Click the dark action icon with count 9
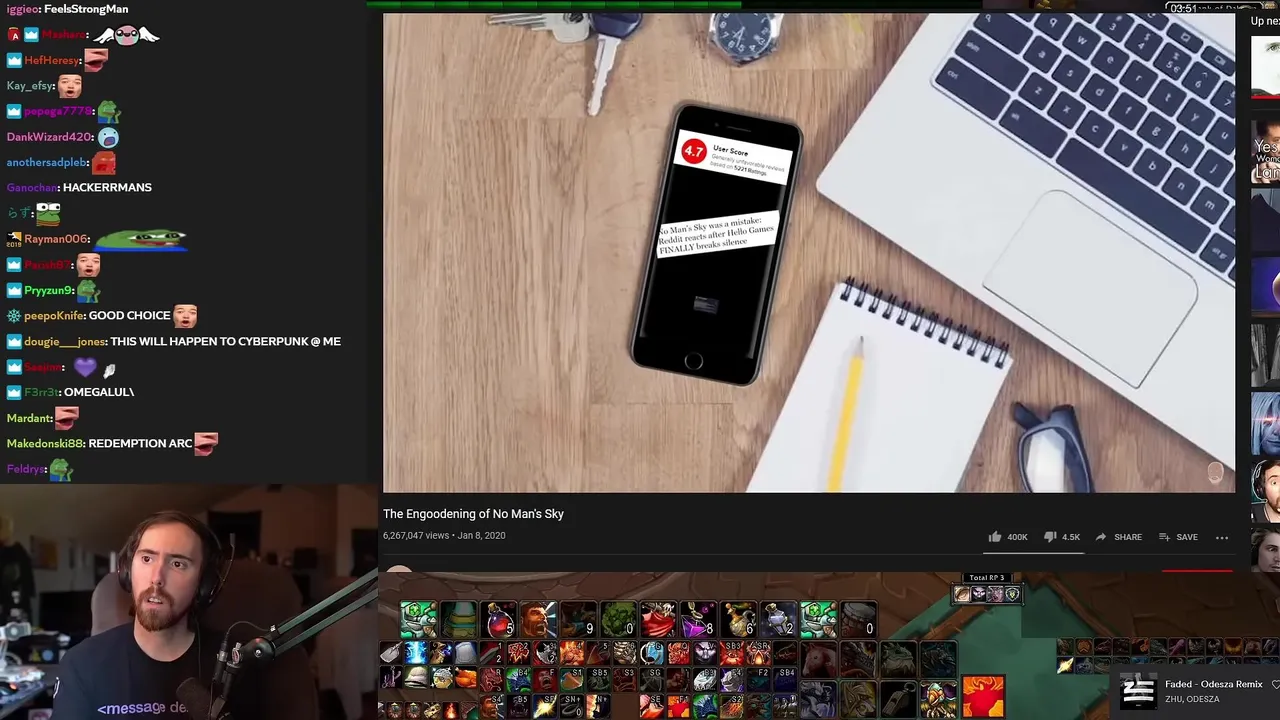This screenshot has width=1280, height=720. tap(579, 619)
